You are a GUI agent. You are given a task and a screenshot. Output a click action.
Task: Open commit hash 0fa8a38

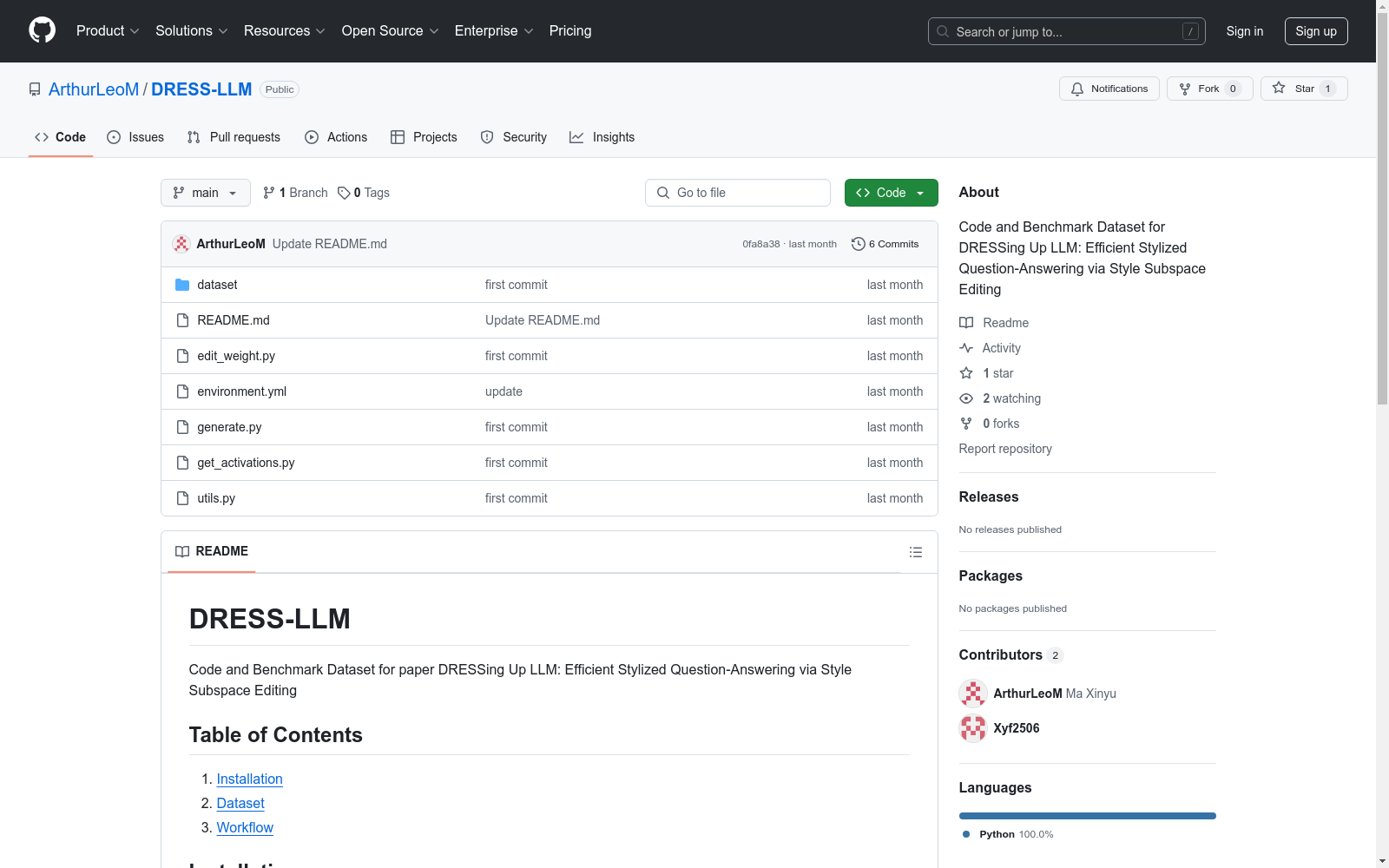[761, 244]
